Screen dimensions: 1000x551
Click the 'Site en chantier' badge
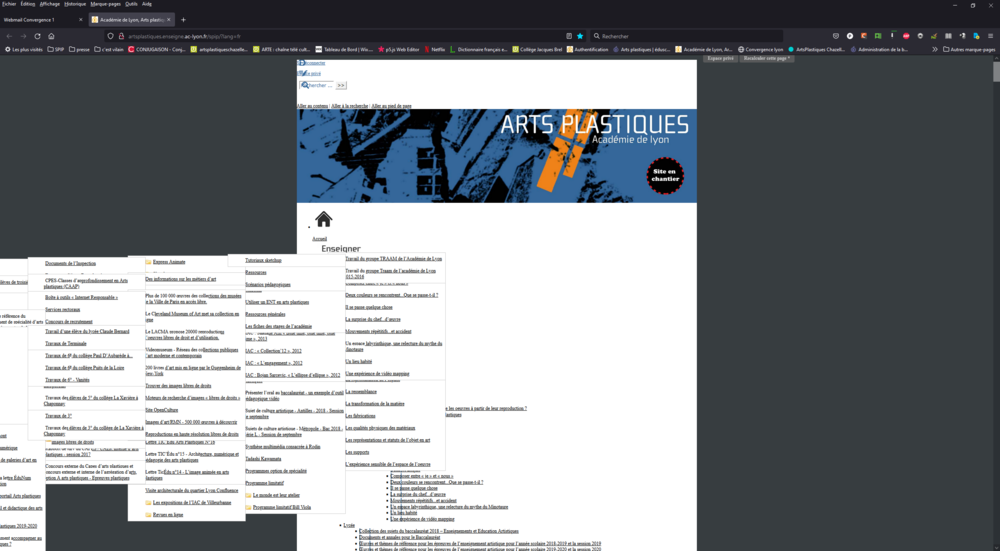(x=665, y=175)
